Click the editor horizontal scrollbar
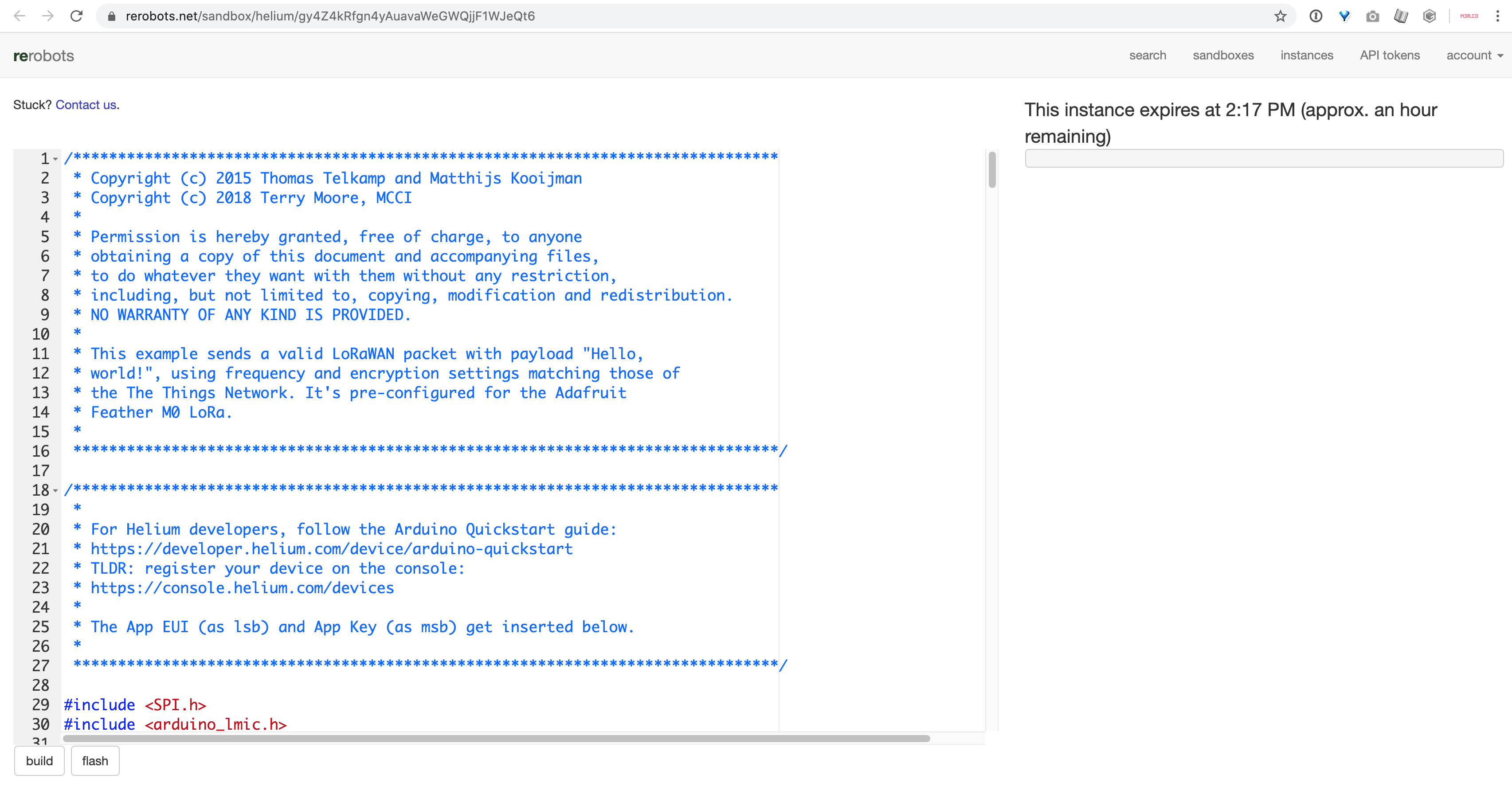This screenshot has width=1512, height=798. point(496,738)
